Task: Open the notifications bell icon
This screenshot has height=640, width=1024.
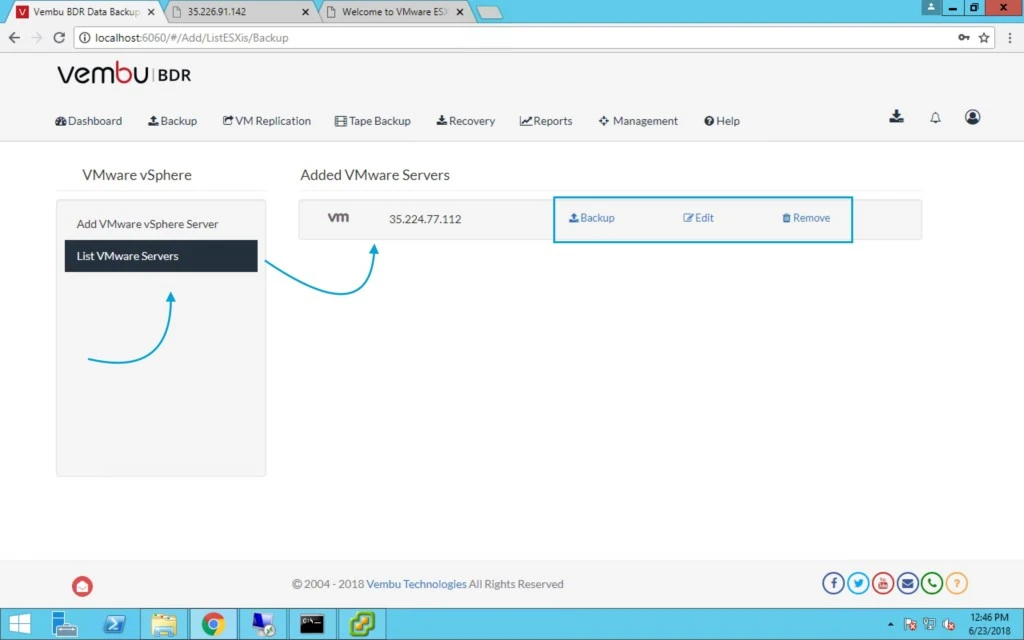Action: point(935,118)
